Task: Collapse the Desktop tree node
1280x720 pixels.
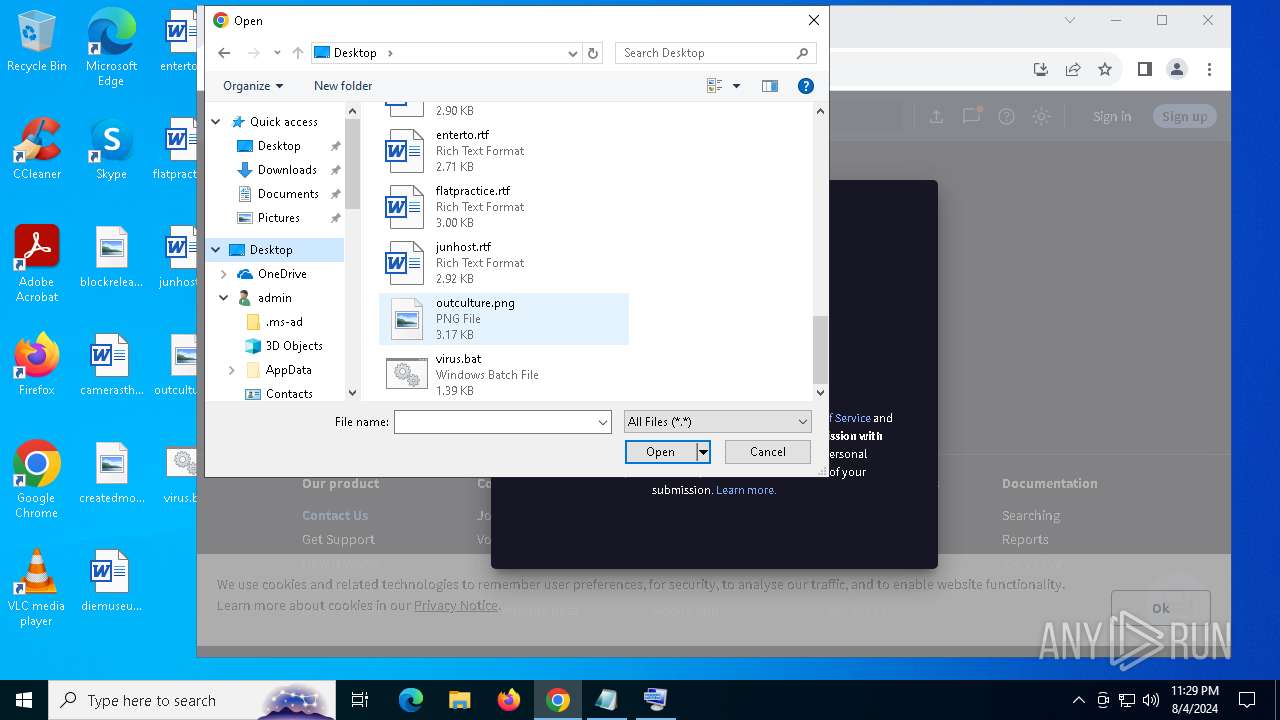Action: pyautogui.click(x=216, y=250)
